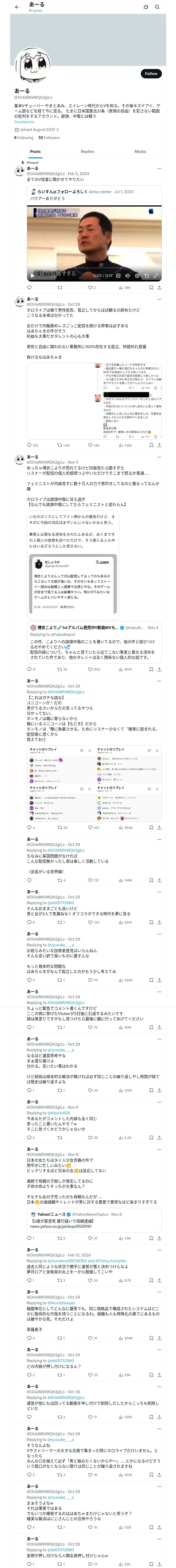This screenshot has height=1568, width=176.
Task: Mute the video's sound with the speaker icon
Action: tap(128, 276)
